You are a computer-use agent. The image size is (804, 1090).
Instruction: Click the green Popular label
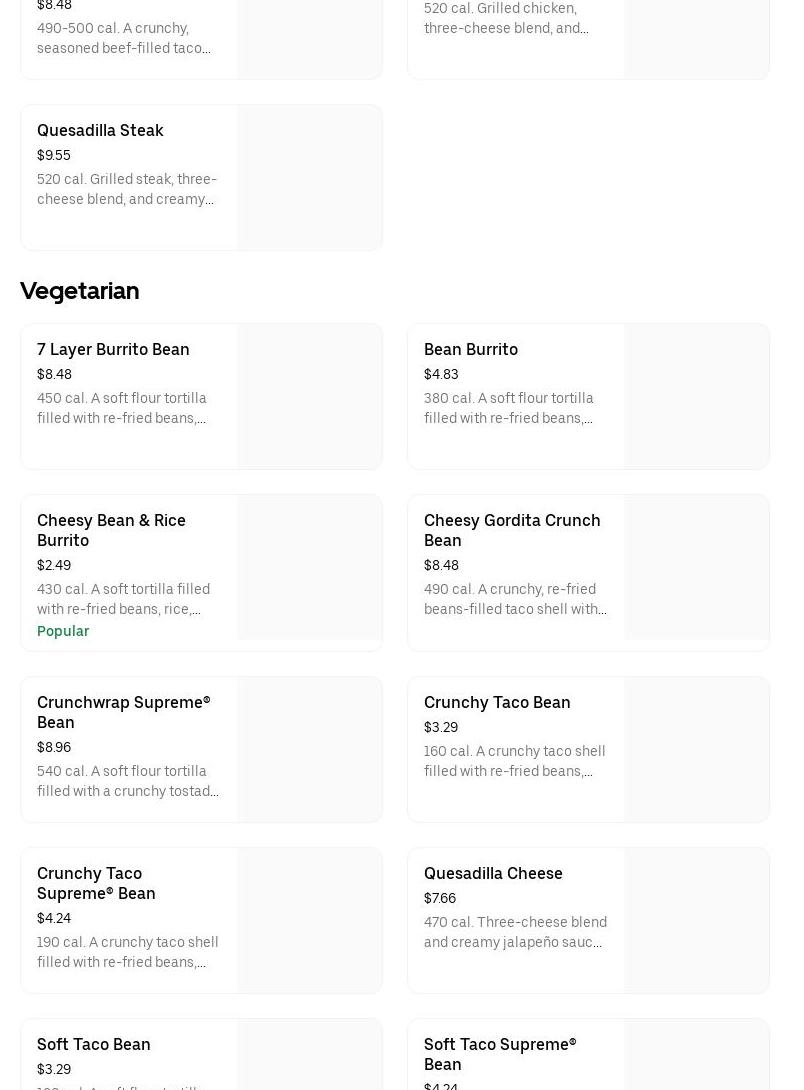(x=63, y=631)
